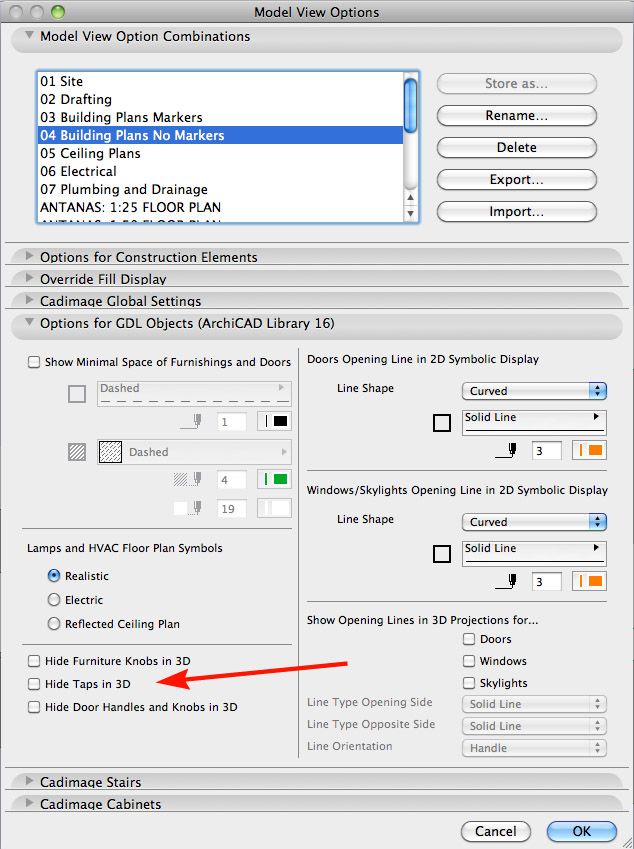
Task: Click the green fill pen color swatch
Action: pos(274,479)
